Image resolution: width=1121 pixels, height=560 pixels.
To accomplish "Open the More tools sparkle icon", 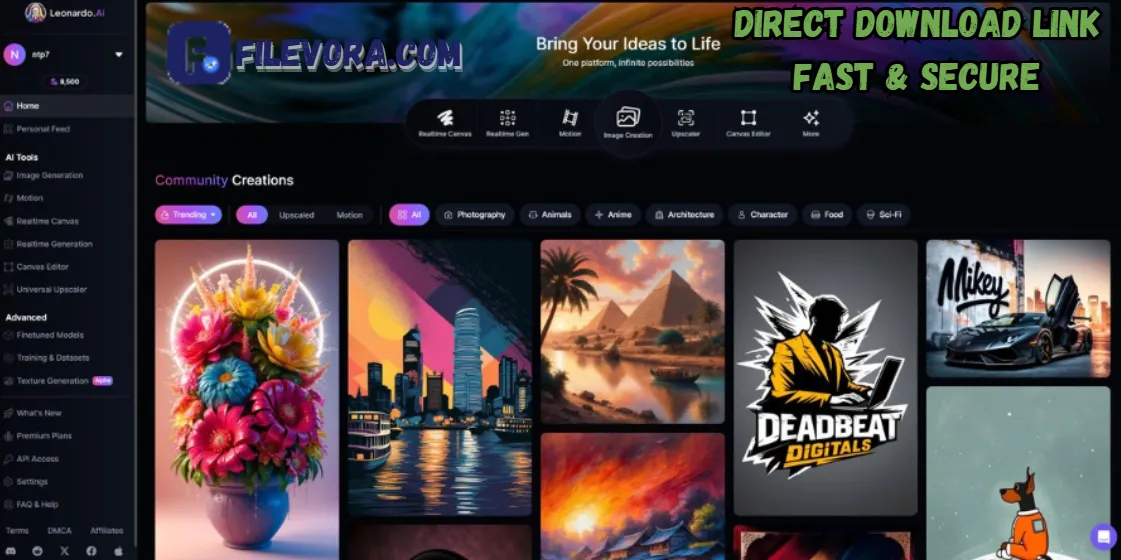I will pos(811,124).
